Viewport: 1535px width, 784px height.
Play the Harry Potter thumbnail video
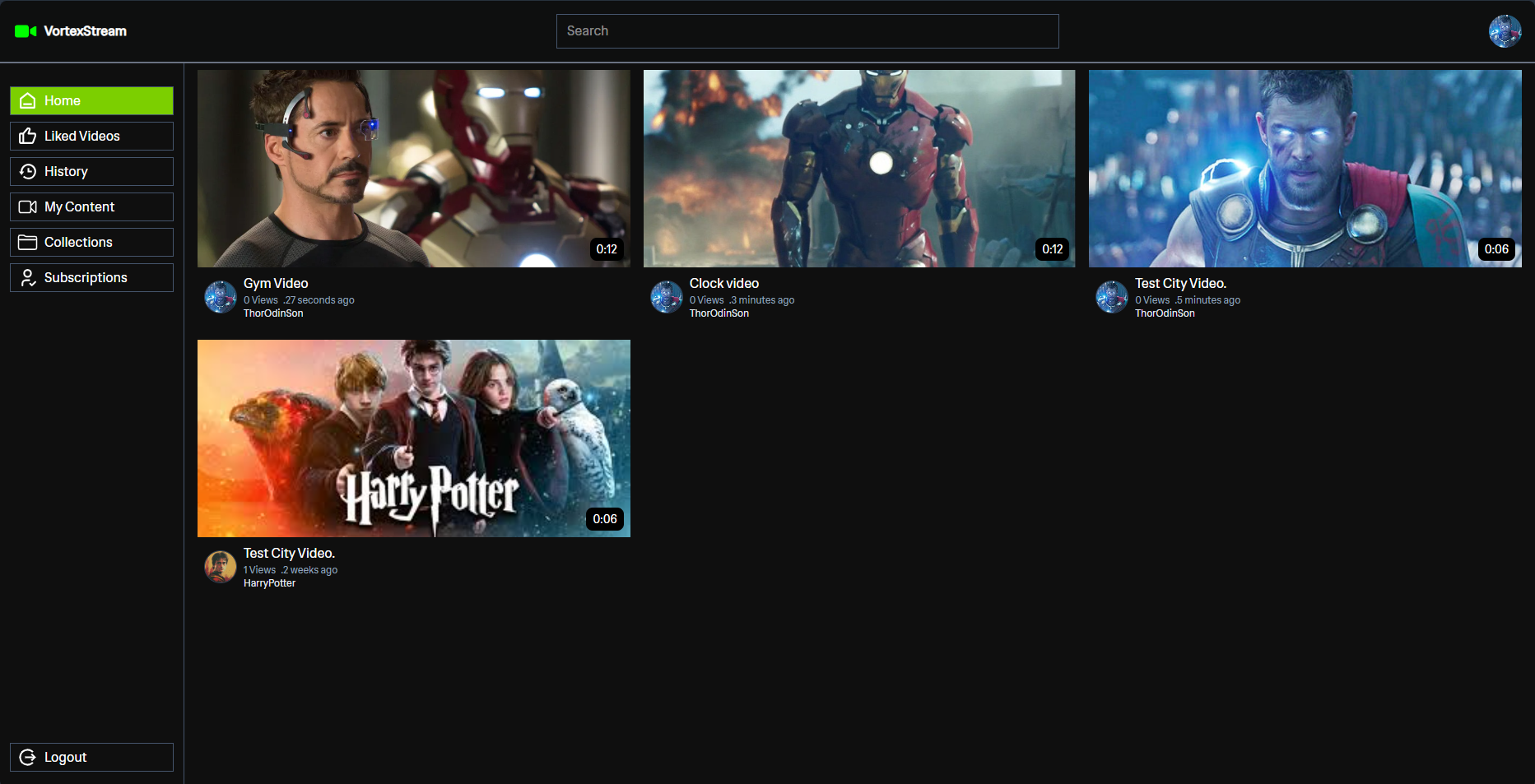pyautogui.click(x=413, y=438)
